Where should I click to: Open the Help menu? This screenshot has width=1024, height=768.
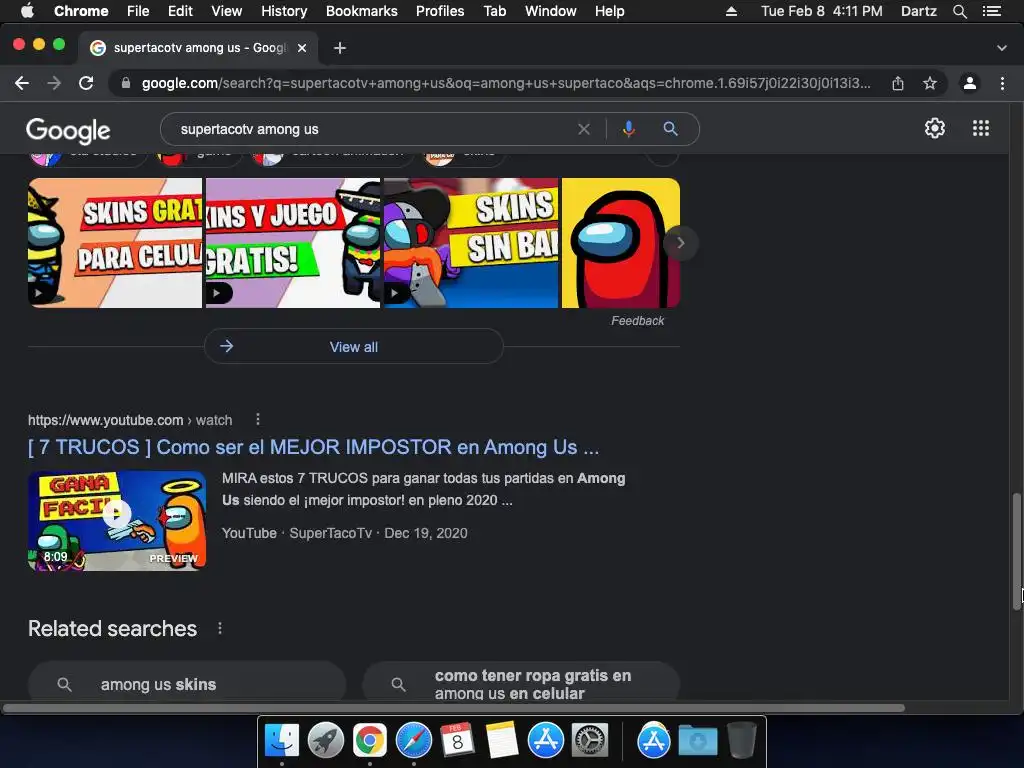pos(609,11)
